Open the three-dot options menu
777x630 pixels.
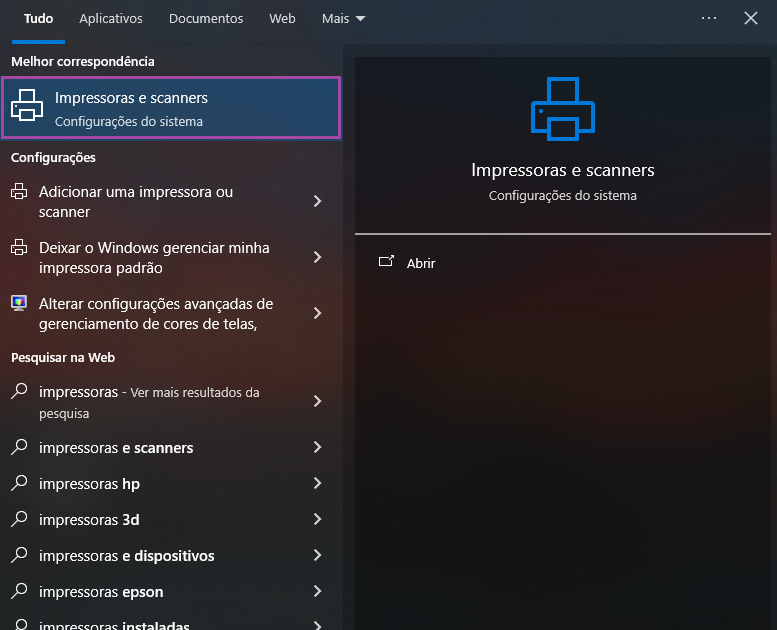click(x=709, y=18)
